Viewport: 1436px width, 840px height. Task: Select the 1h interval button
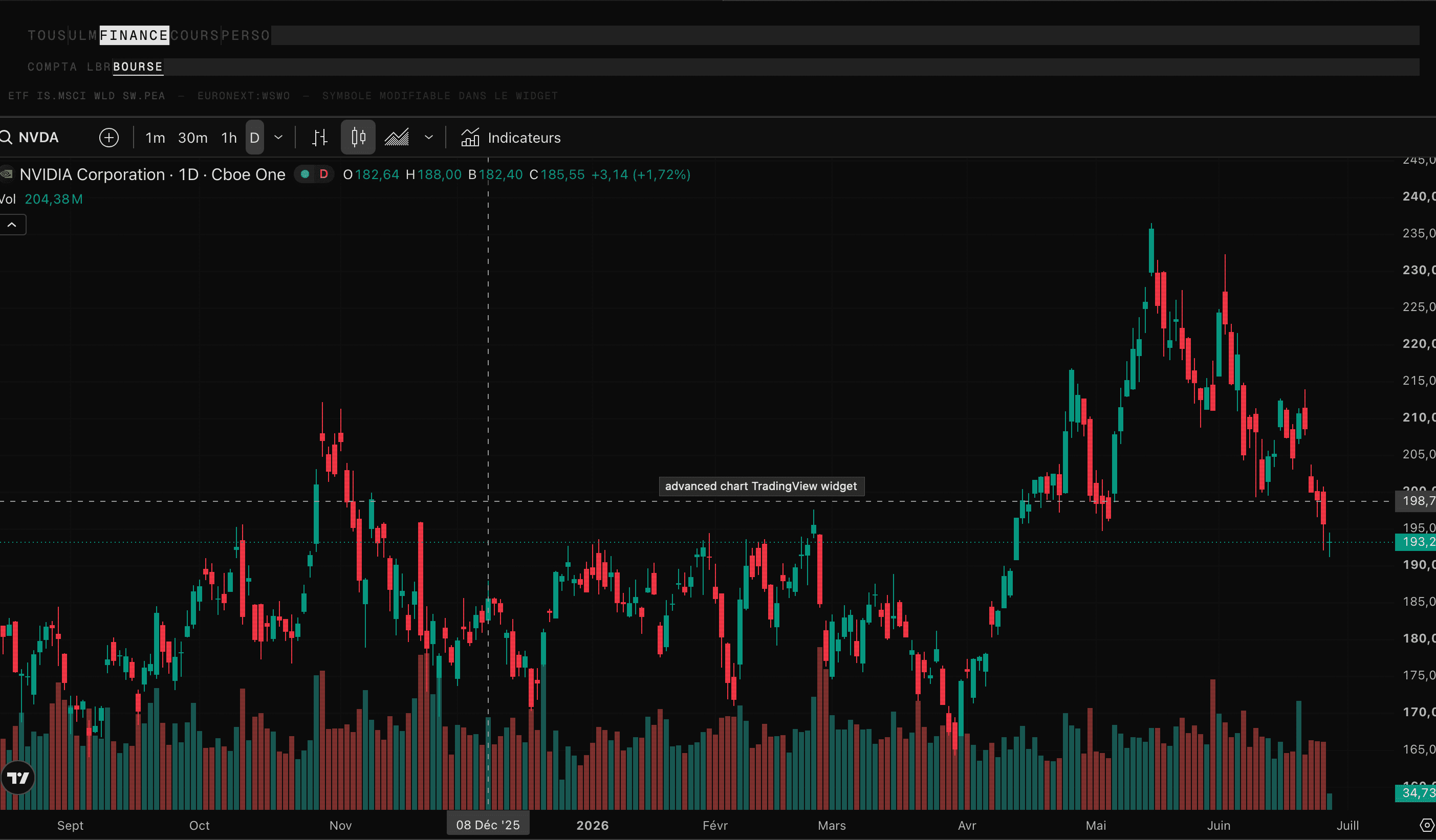pos(229,137)
